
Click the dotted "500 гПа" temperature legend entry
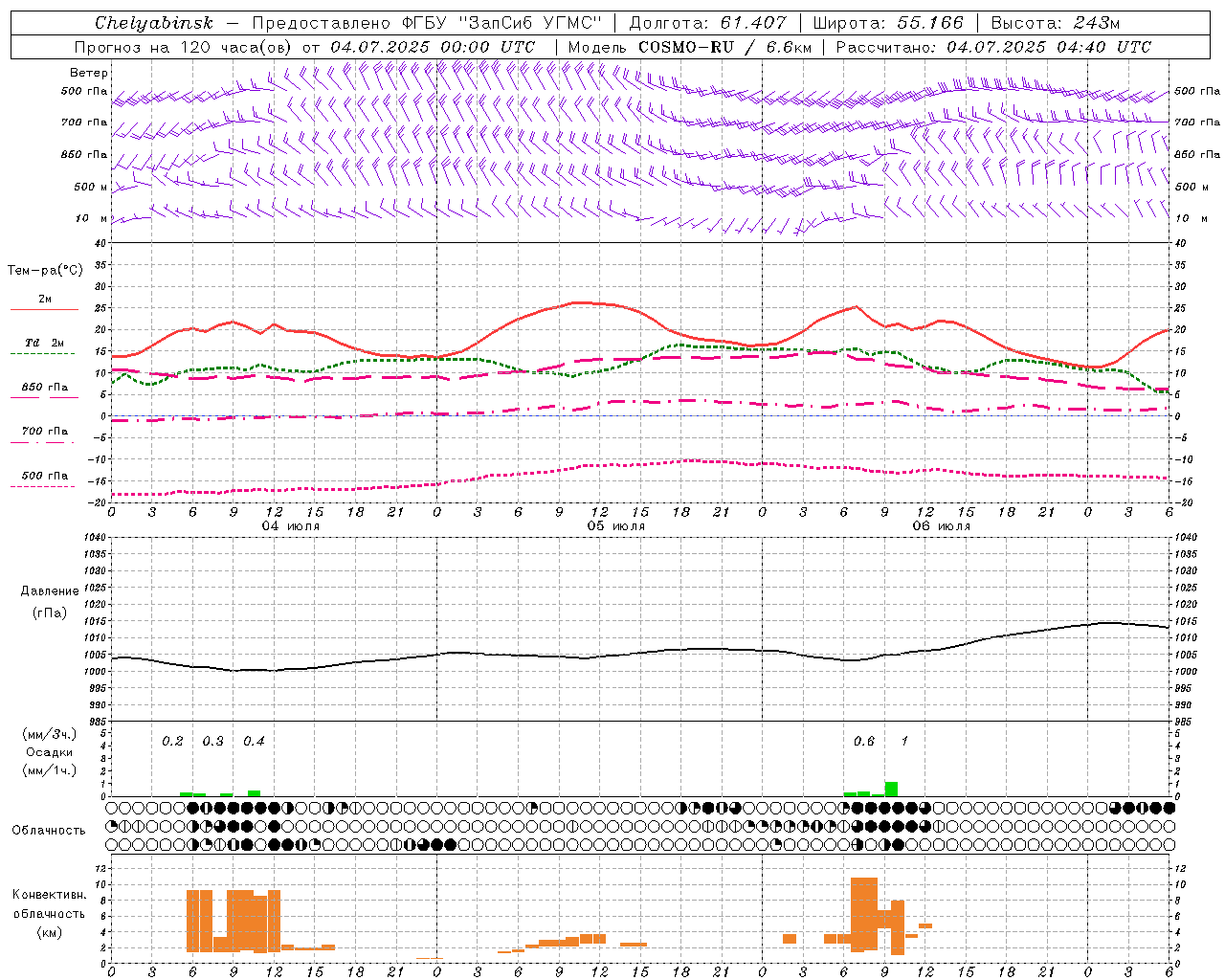click(x=45, y=476)
